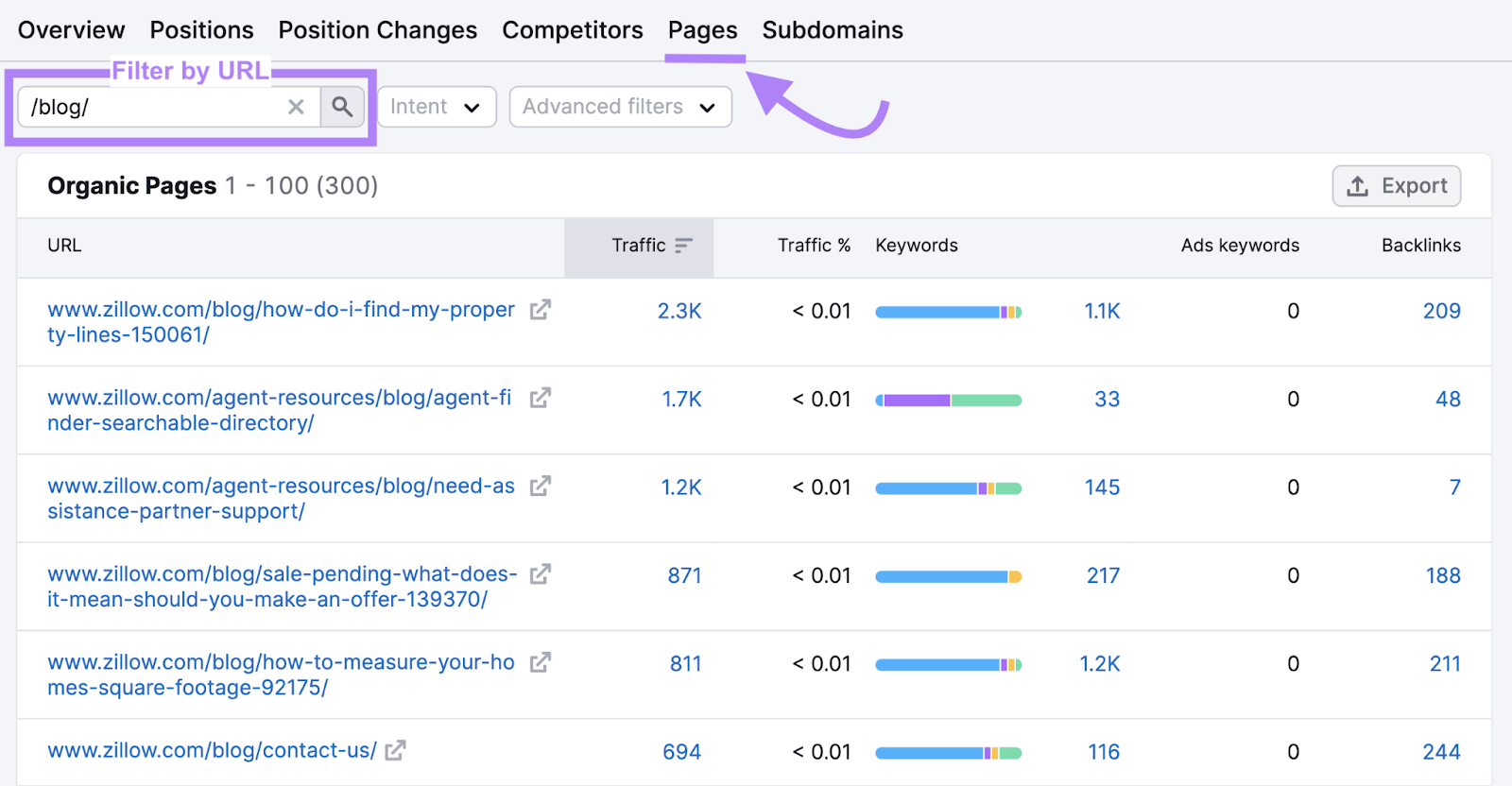Select the Pages tab
Screen dimensions: 1512x786
tap(702, 30)
